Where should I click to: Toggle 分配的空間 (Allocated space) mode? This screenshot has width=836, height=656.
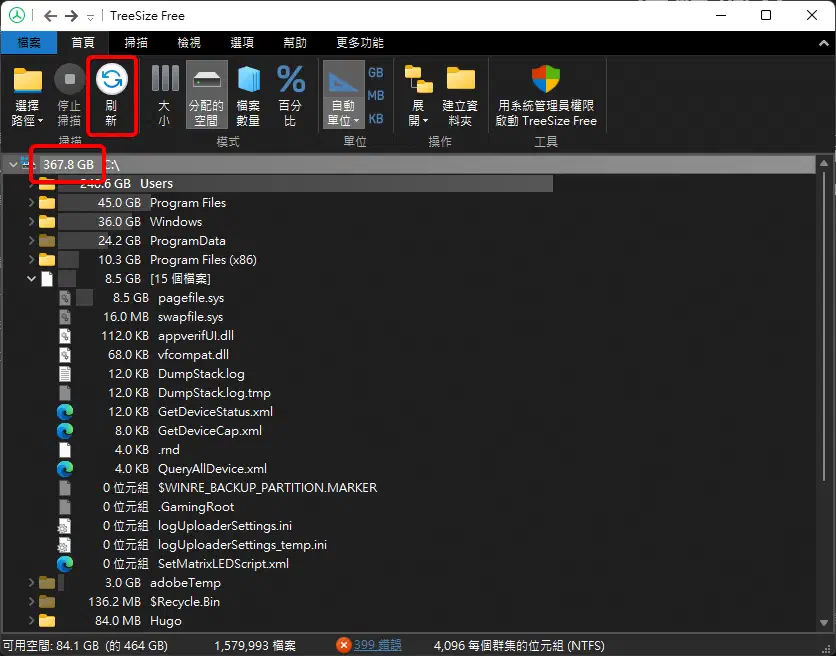[x=206, y=80]
